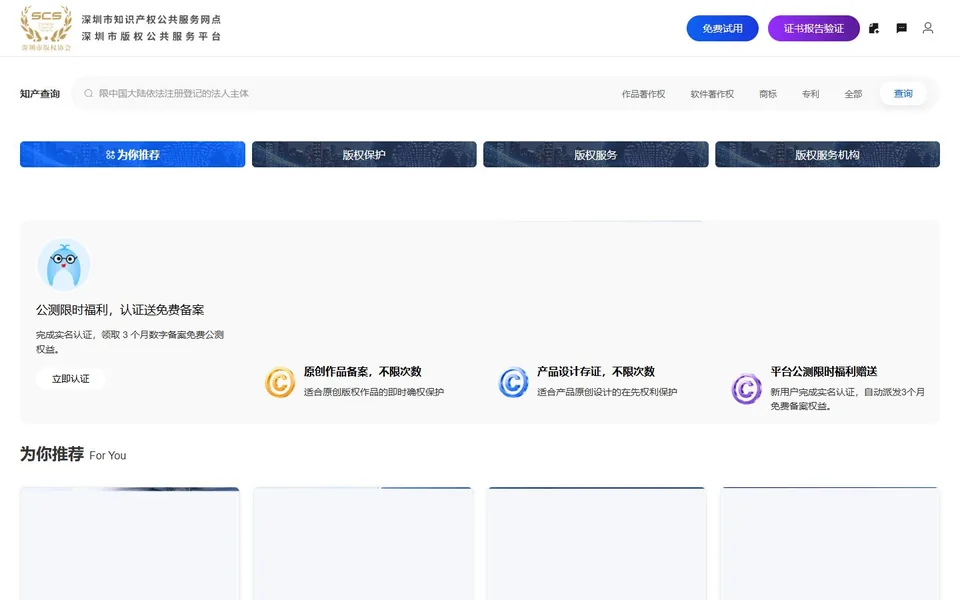The image size is (960, 600).
Task: Click the magnifier icon in the search box
Action: pyautogui.click(x=88, y=94)
